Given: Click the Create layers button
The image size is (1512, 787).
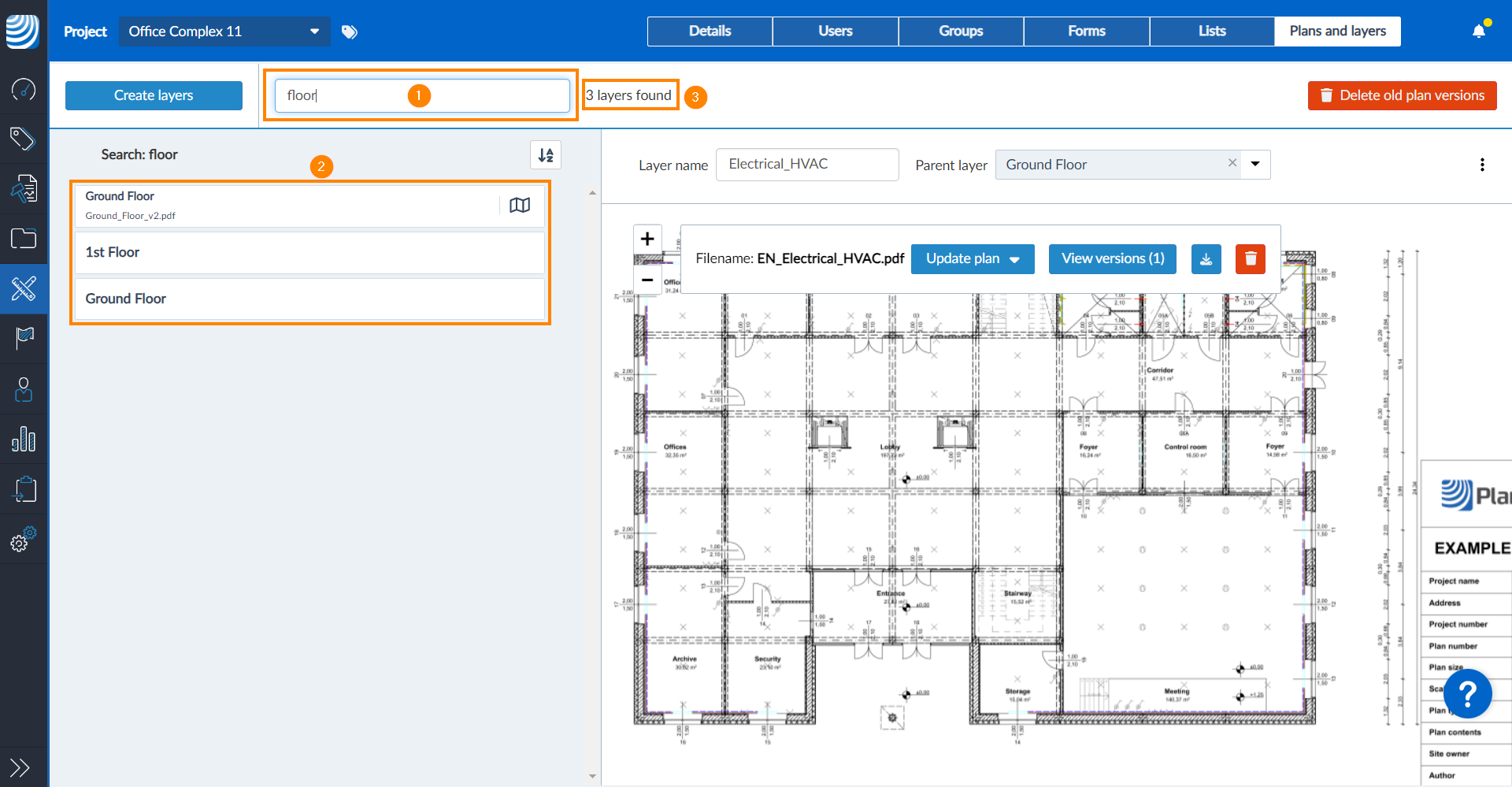Looking at the screenshot, I should (154, 95).
